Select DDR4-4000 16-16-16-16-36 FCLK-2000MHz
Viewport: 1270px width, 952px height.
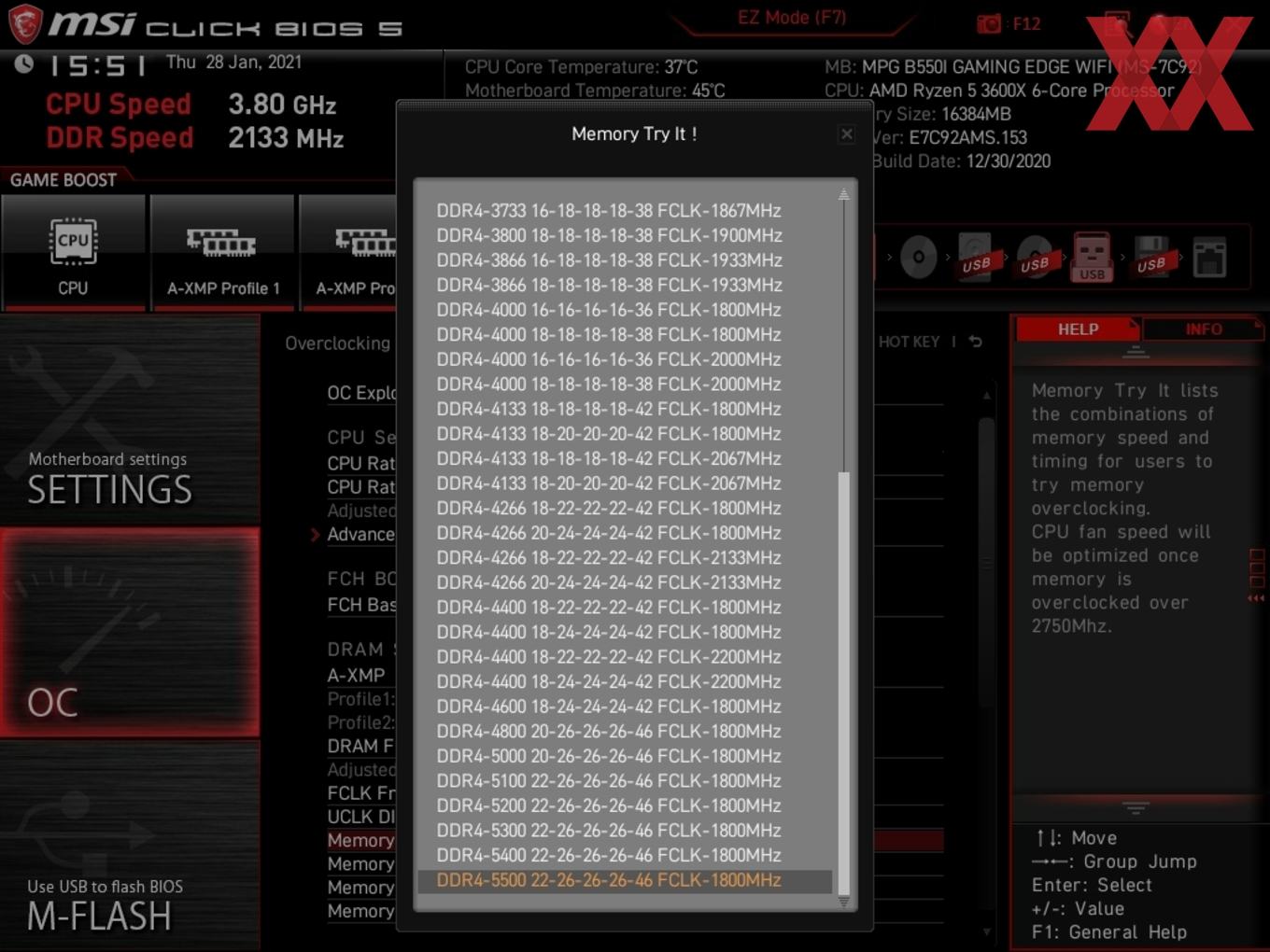point(609,359)
